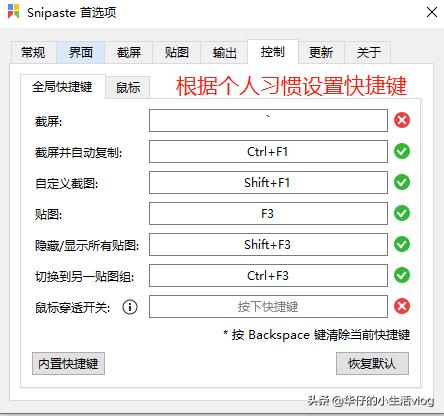Viewport: 444px width, 416px height.
Task: Click the 恢复默认 button
Action: pos(372,363)
